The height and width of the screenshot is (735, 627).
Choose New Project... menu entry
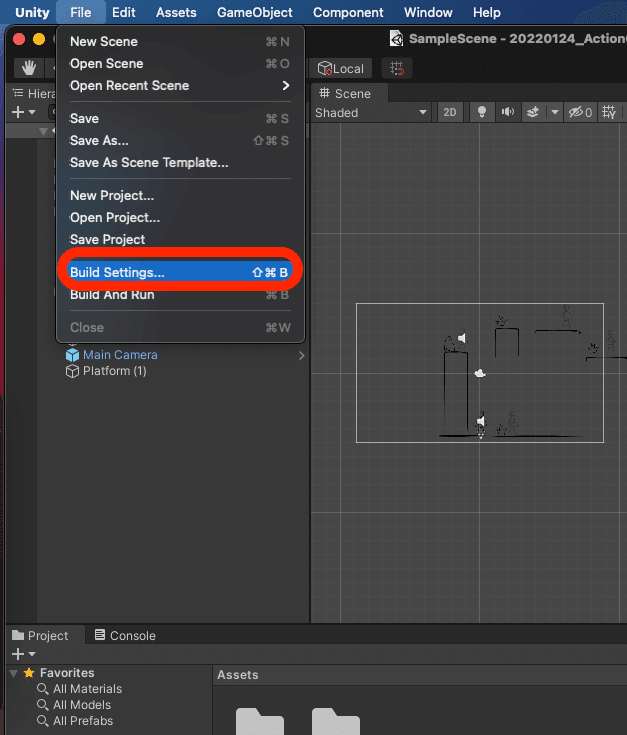[180, 195]
